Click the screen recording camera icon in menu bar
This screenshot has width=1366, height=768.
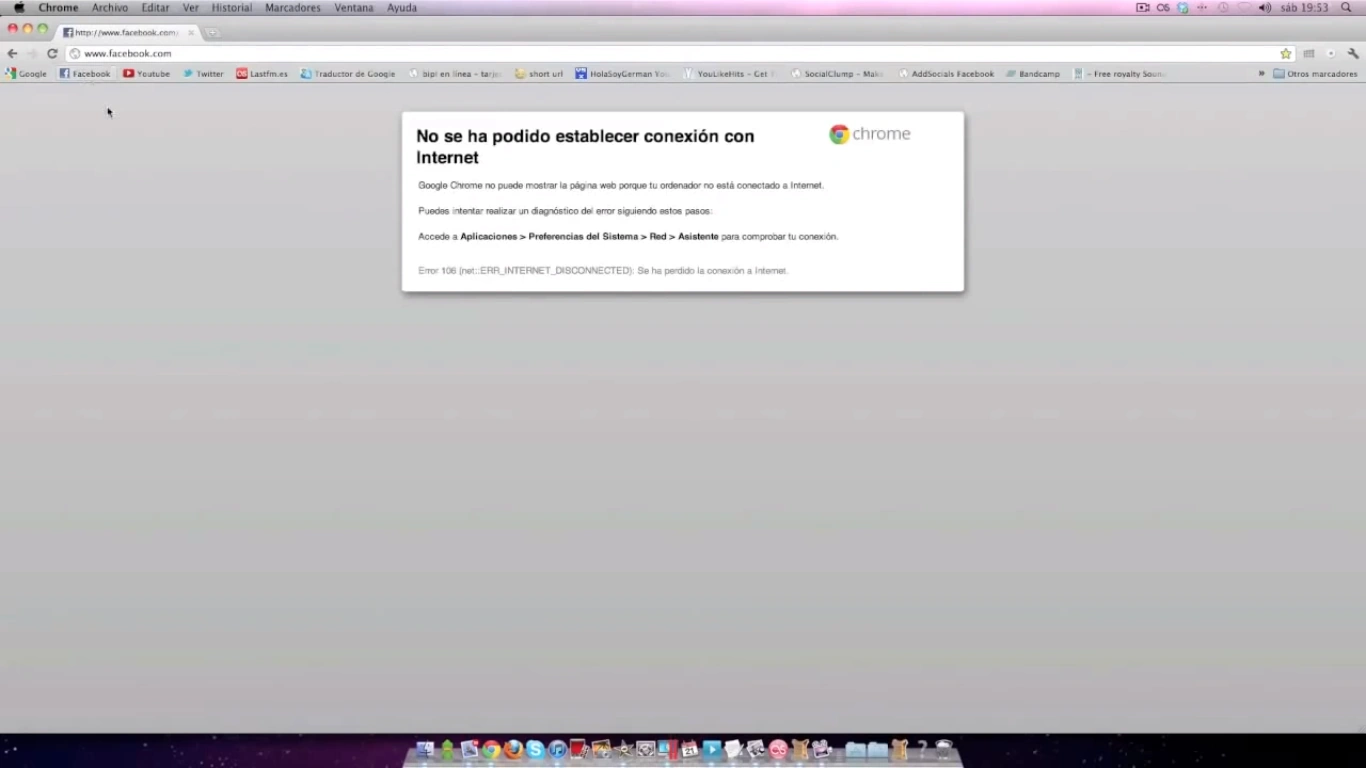1143,7
